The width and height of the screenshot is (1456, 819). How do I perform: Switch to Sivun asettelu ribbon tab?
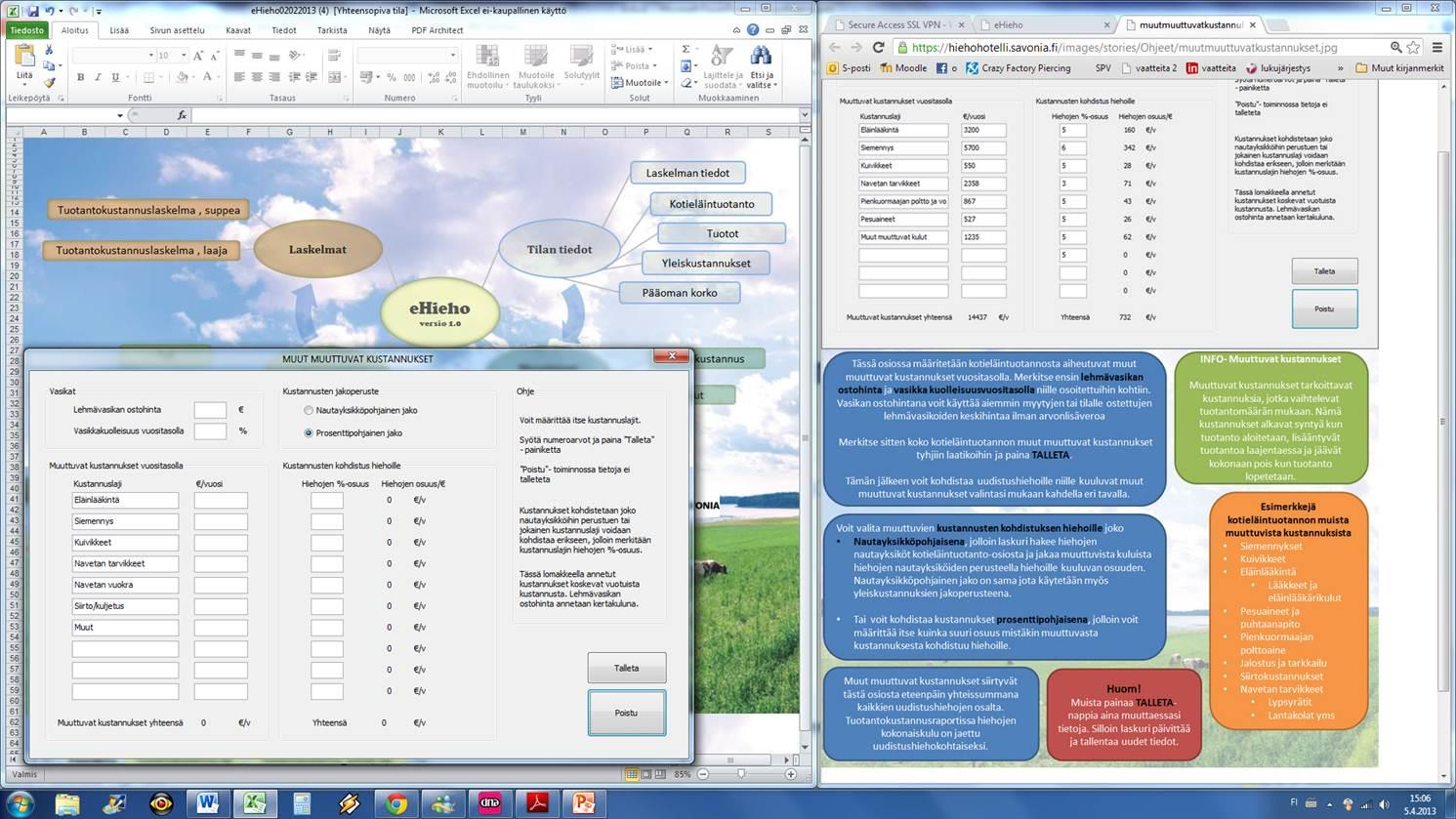tap(177, 30)
